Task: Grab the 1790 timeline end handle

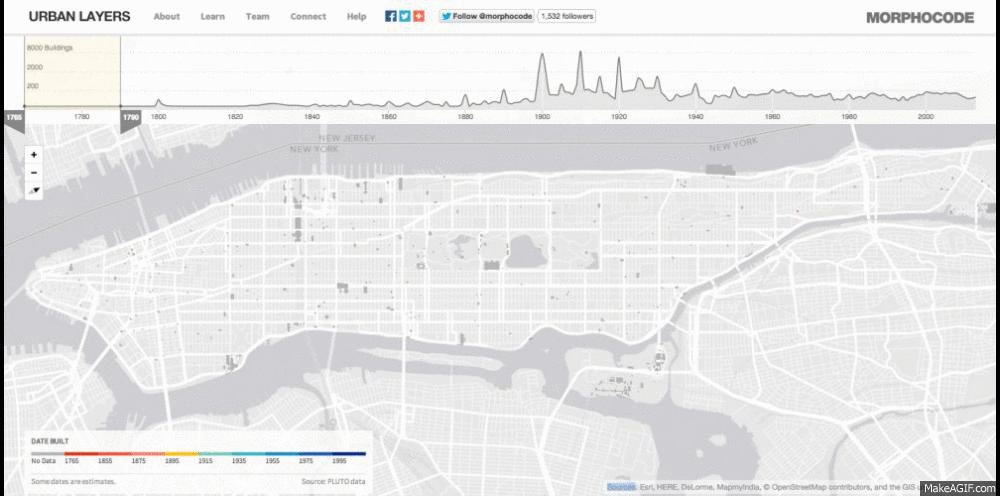Action: coord(130,117)
